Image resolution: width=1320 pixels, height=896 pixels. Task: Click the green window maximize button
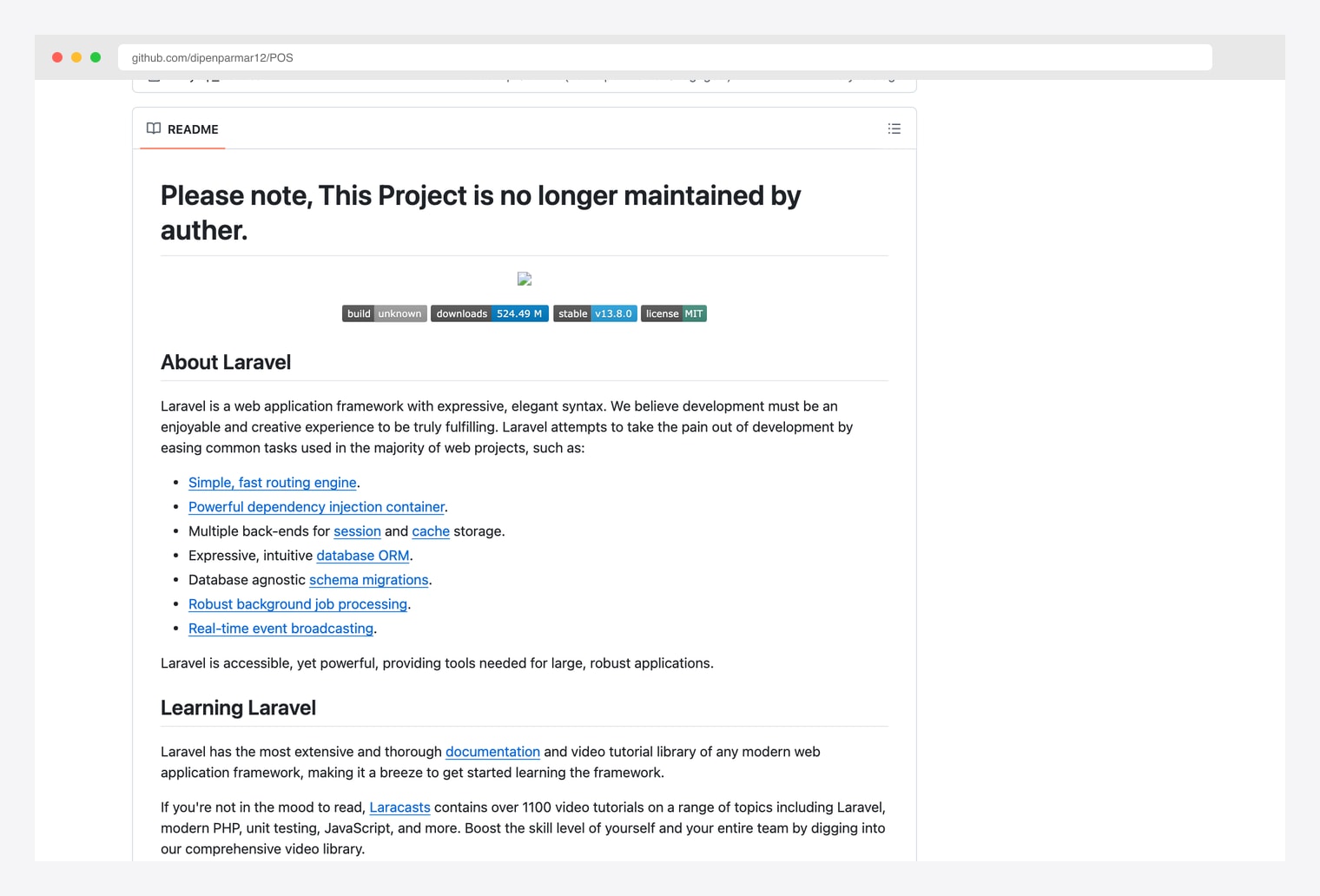click(x=96, y=57)
